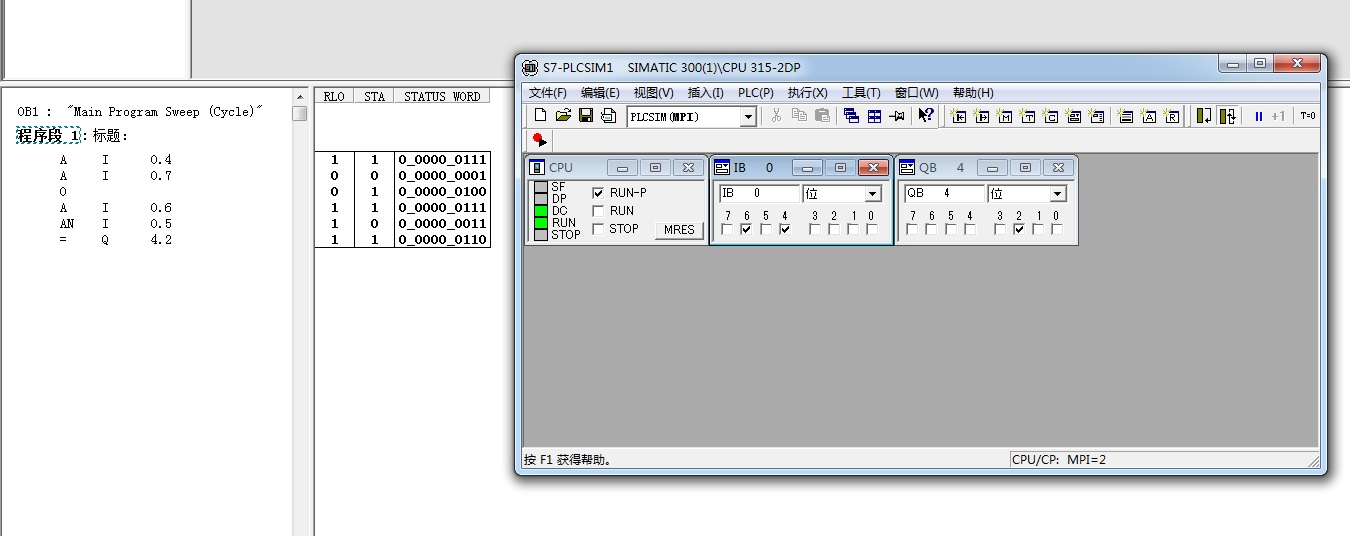This screenshot has height=536, width=1350.
Task: Activate the context Help arrow icon
Action: coord(926,116)
